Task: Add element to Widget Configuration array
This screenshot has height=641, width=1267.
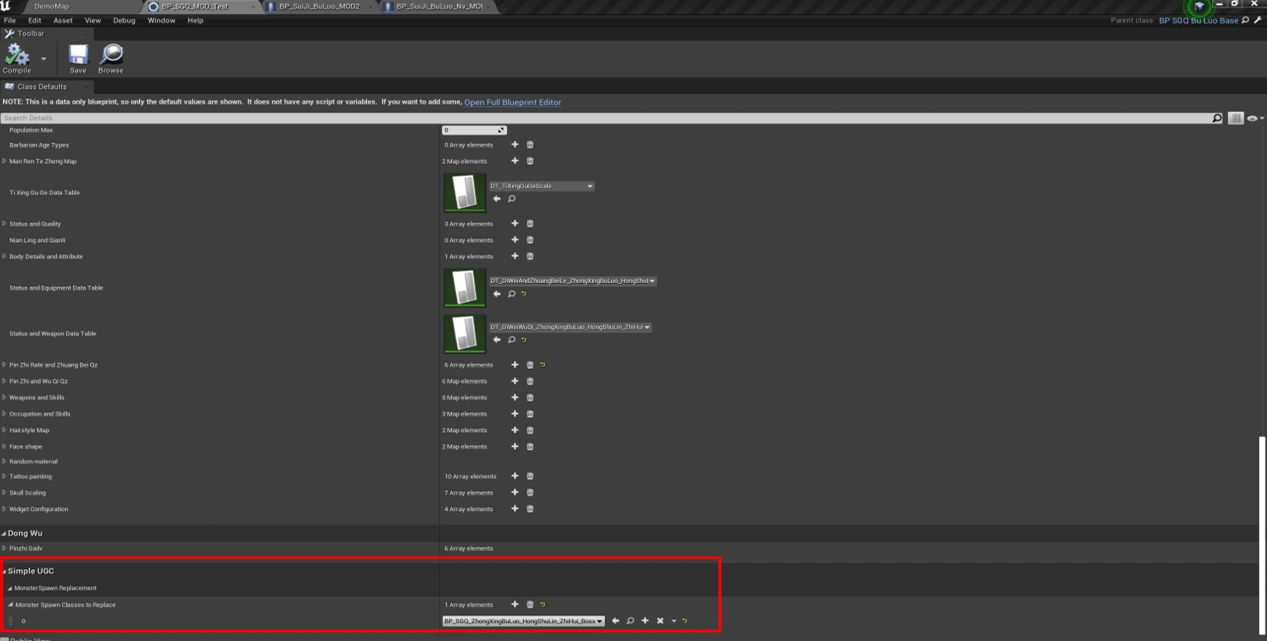Action: (x=515, y=509)
